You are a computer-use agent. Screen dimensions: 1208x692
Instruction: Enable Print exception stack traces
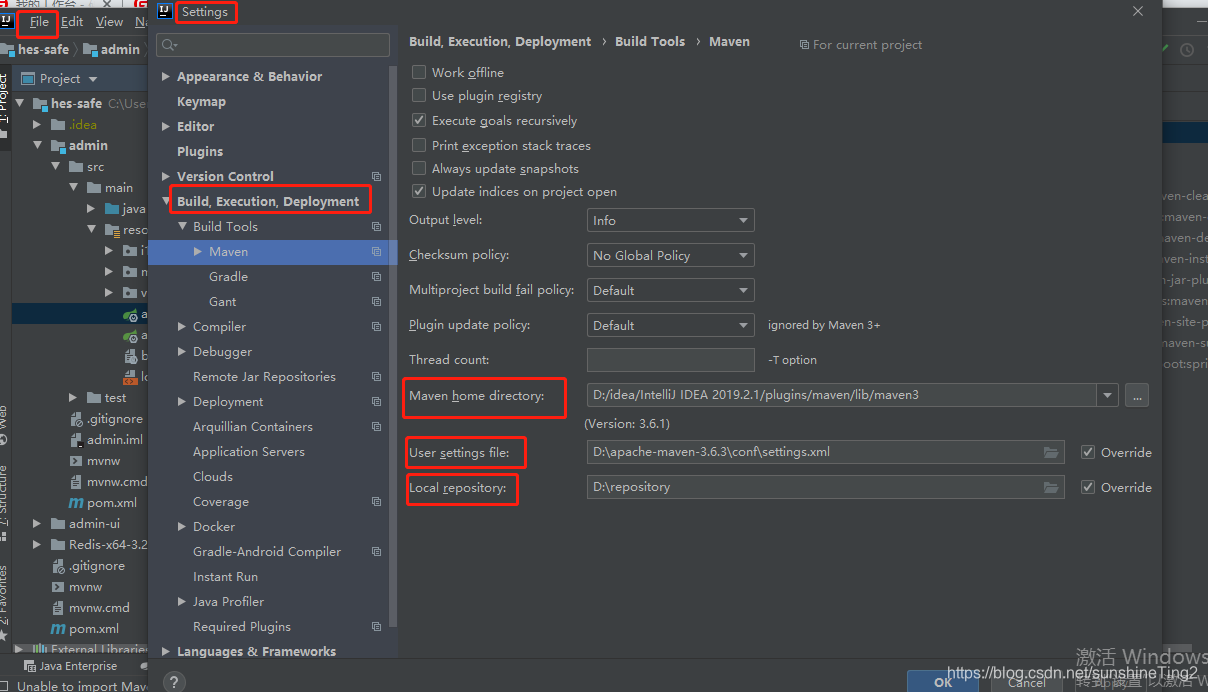point(419,145)
